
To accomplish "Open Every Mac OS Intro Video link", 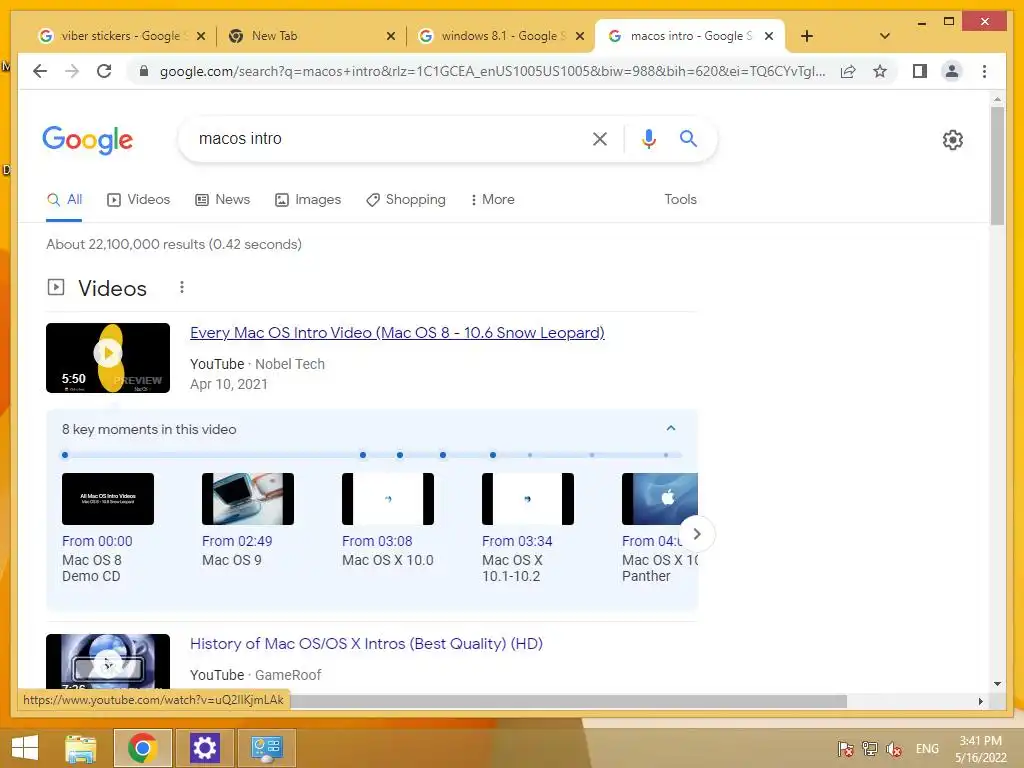I will 397,332.
